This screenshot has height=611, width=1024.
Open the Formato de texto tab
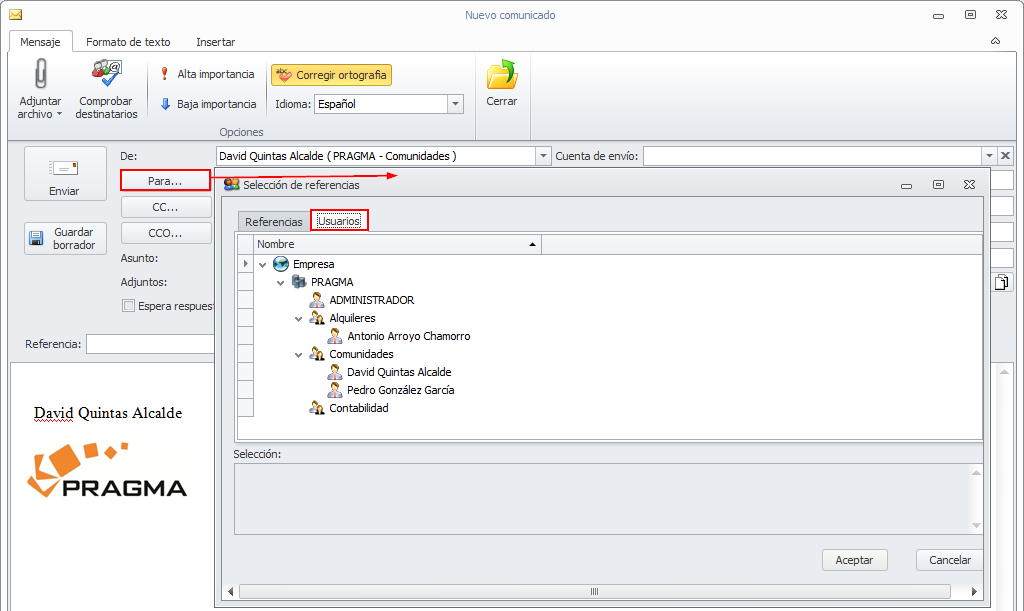(128, 42)
